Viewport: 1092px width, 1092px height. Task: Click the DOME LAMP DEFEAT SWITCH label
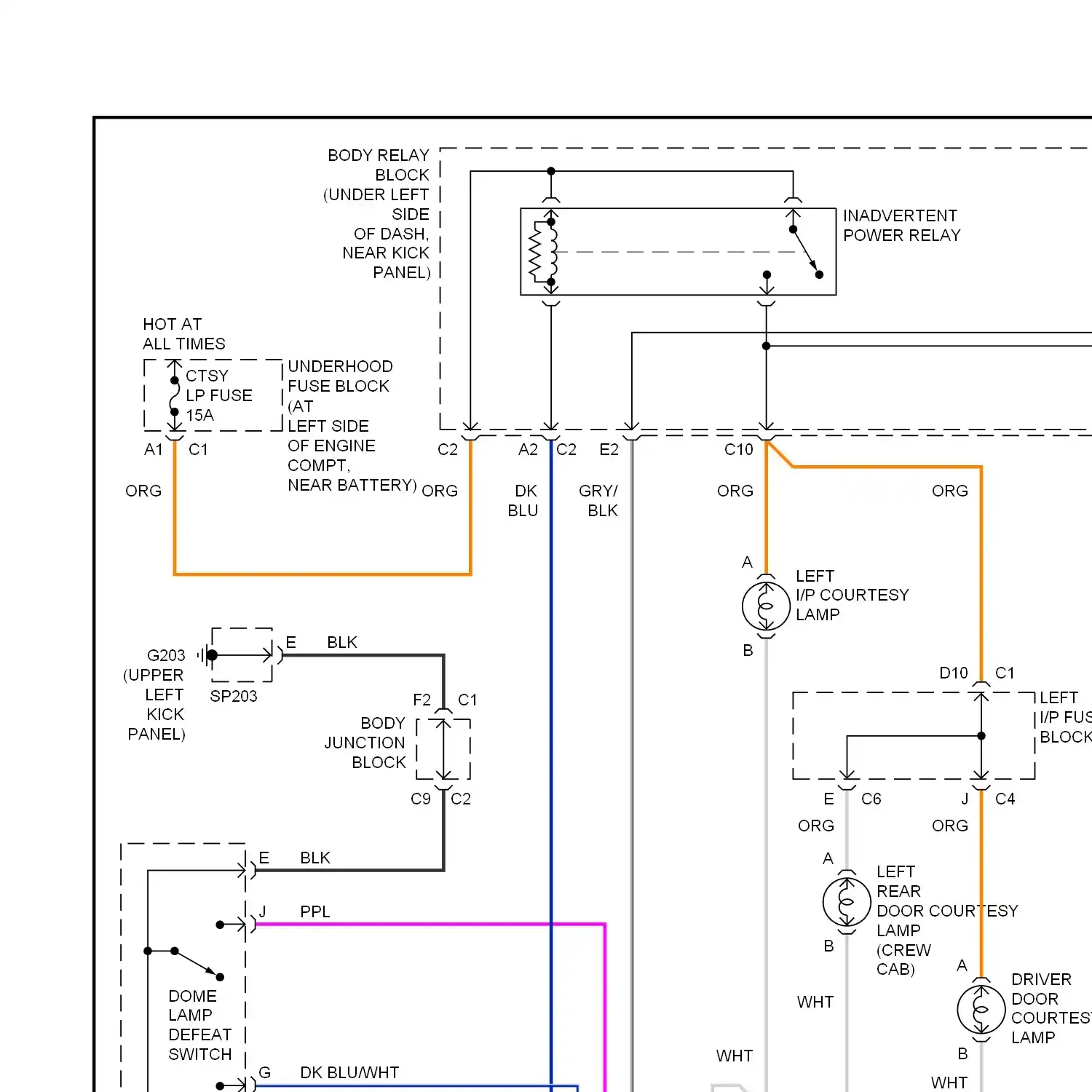pos(200,1025)
